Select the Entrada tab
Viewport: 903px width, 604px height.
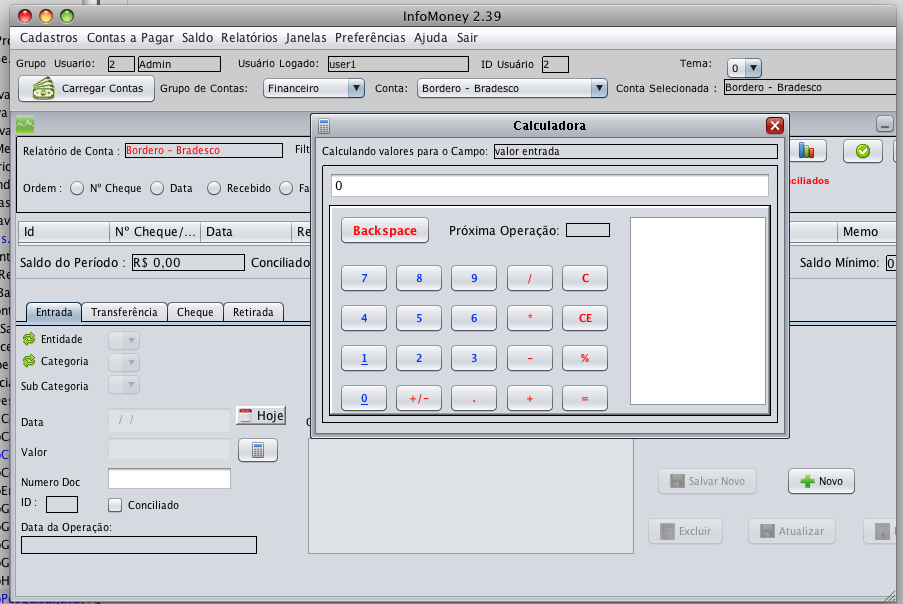point(54,312)
